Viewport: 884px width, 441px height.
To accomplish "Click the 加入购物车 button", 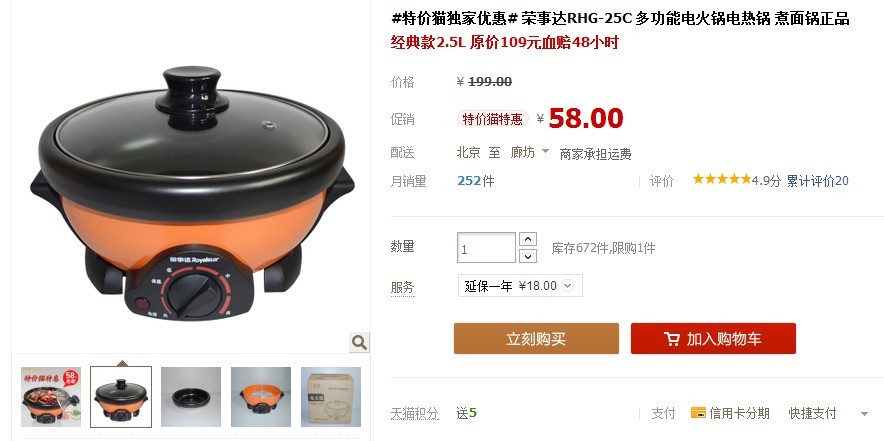I will point(713,338).
